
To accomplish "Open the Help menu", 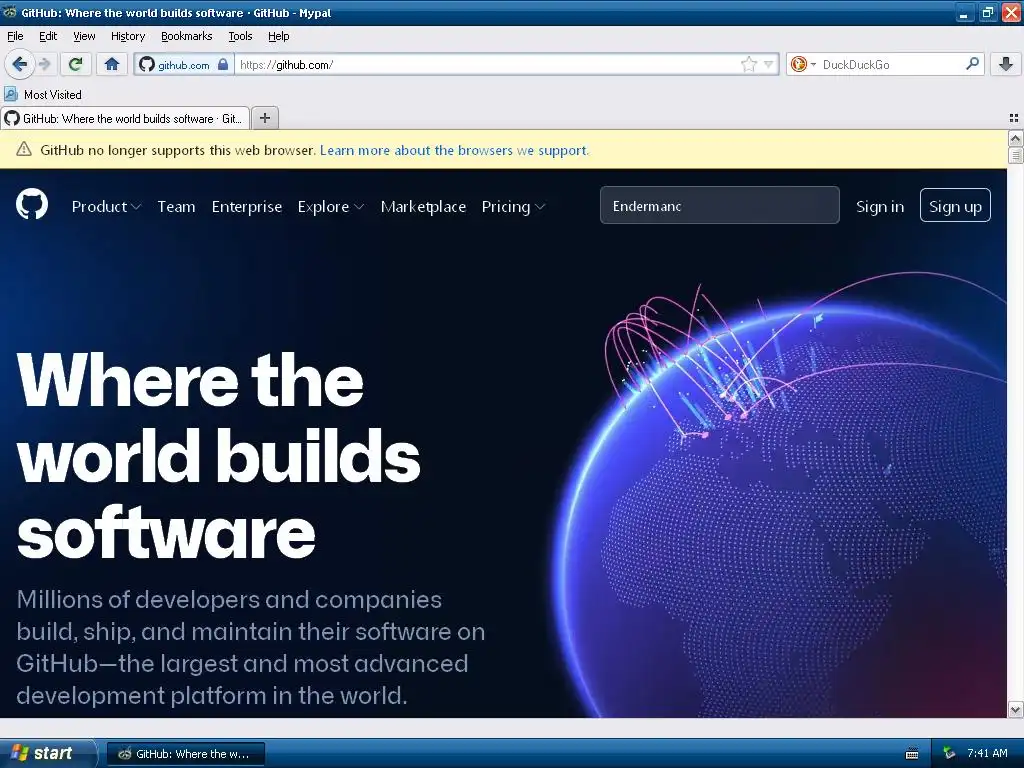I will point(279,36).
